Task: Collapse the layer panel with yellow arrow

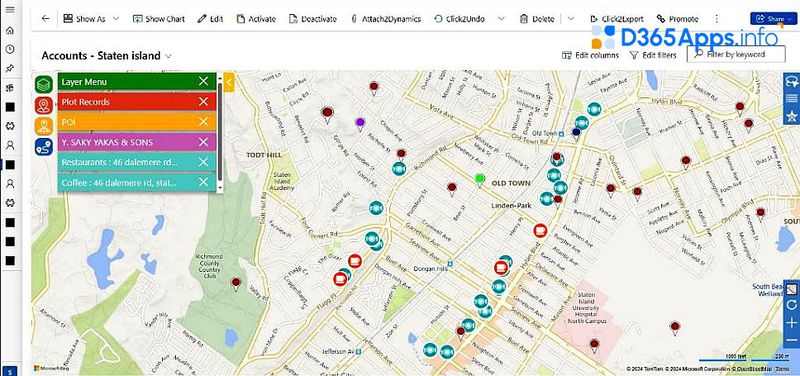Action: pos(229,82)
